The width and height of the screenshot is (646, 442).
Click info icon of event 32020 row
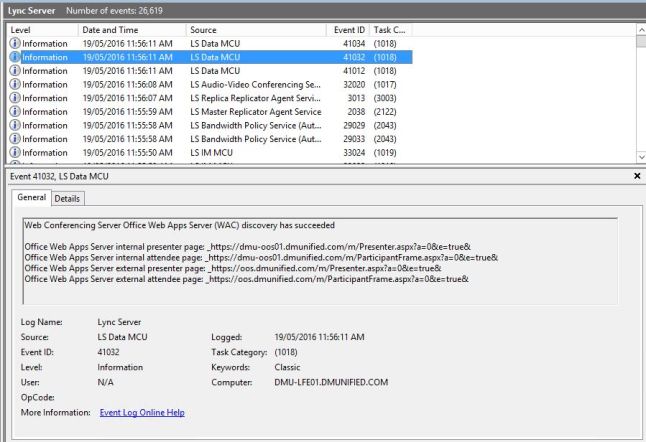pos(15,84)
